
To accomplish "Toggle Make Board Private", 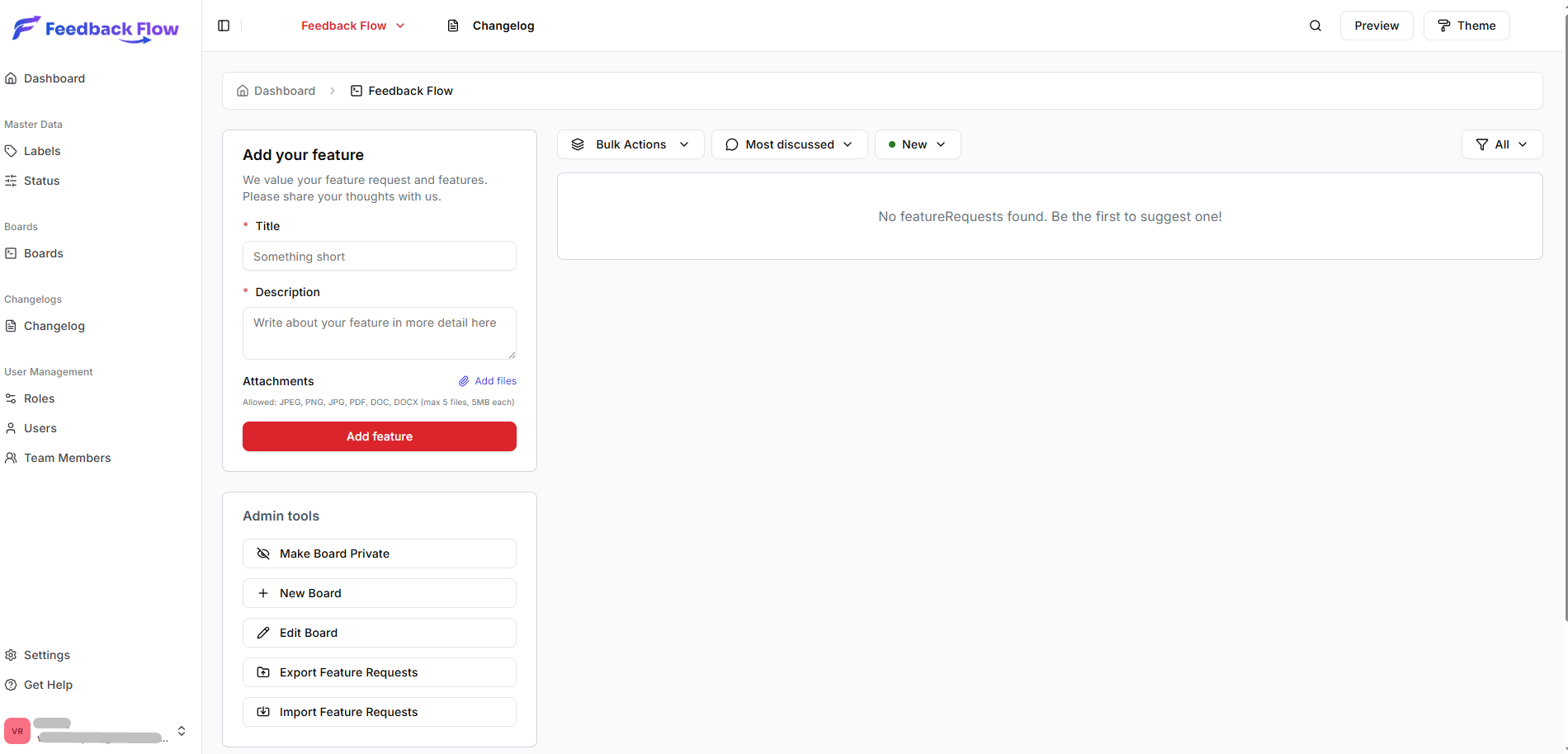I will [x=380, y=554].
